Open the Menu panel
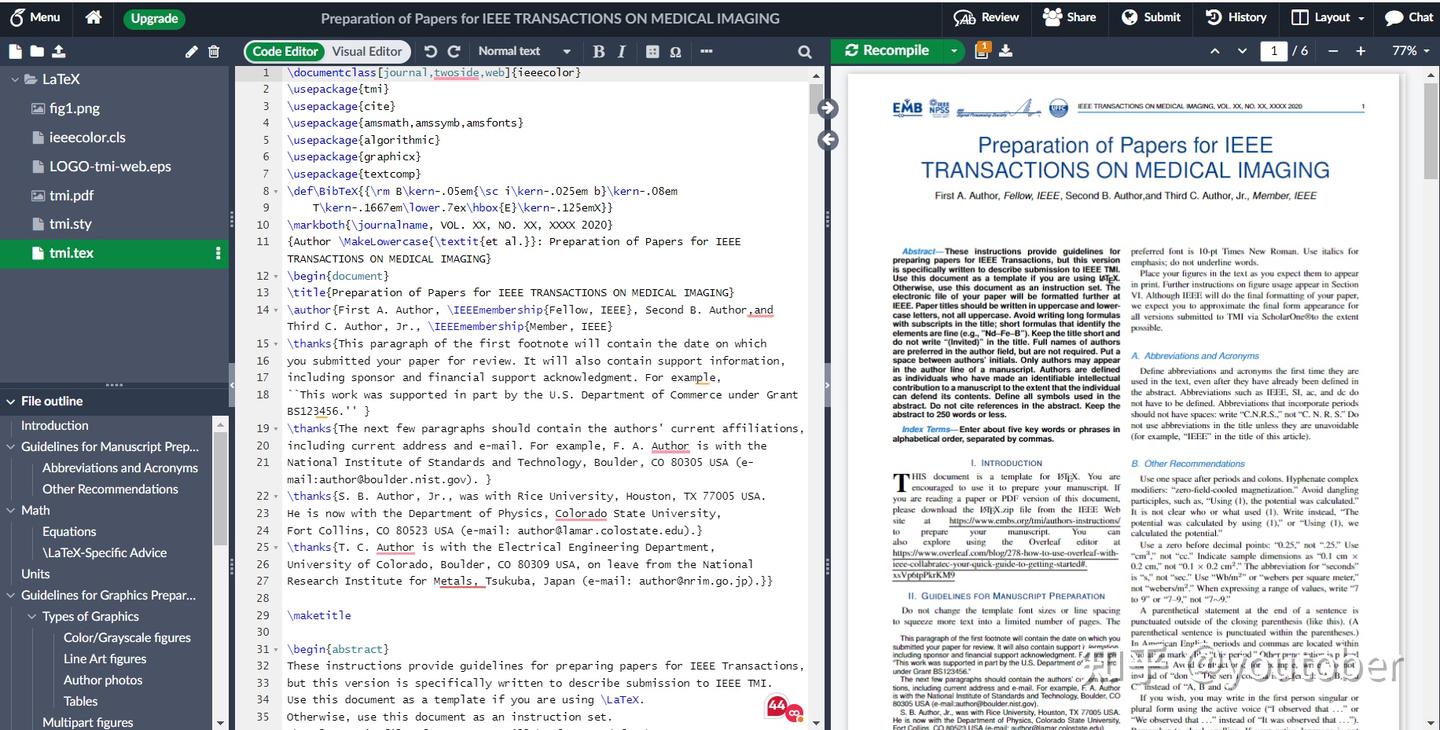1440x730 pixels. [x=35, y=17]
